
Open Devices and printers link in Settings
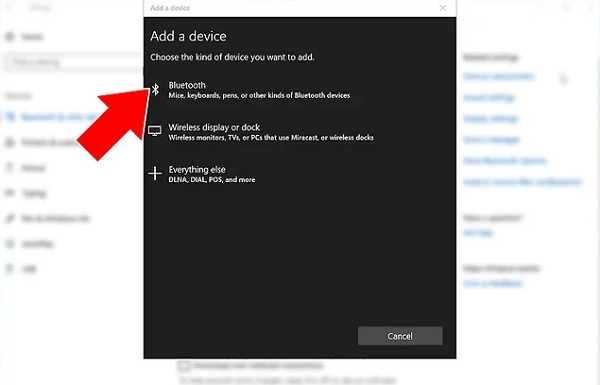[498, 76]
